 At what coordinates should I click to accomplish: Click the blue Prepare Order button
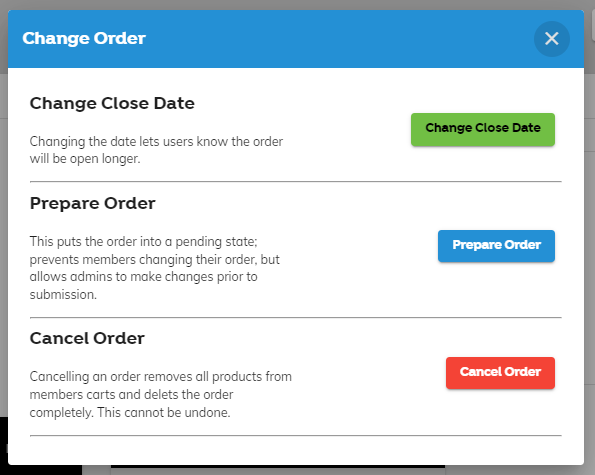[x=496, y=246]
